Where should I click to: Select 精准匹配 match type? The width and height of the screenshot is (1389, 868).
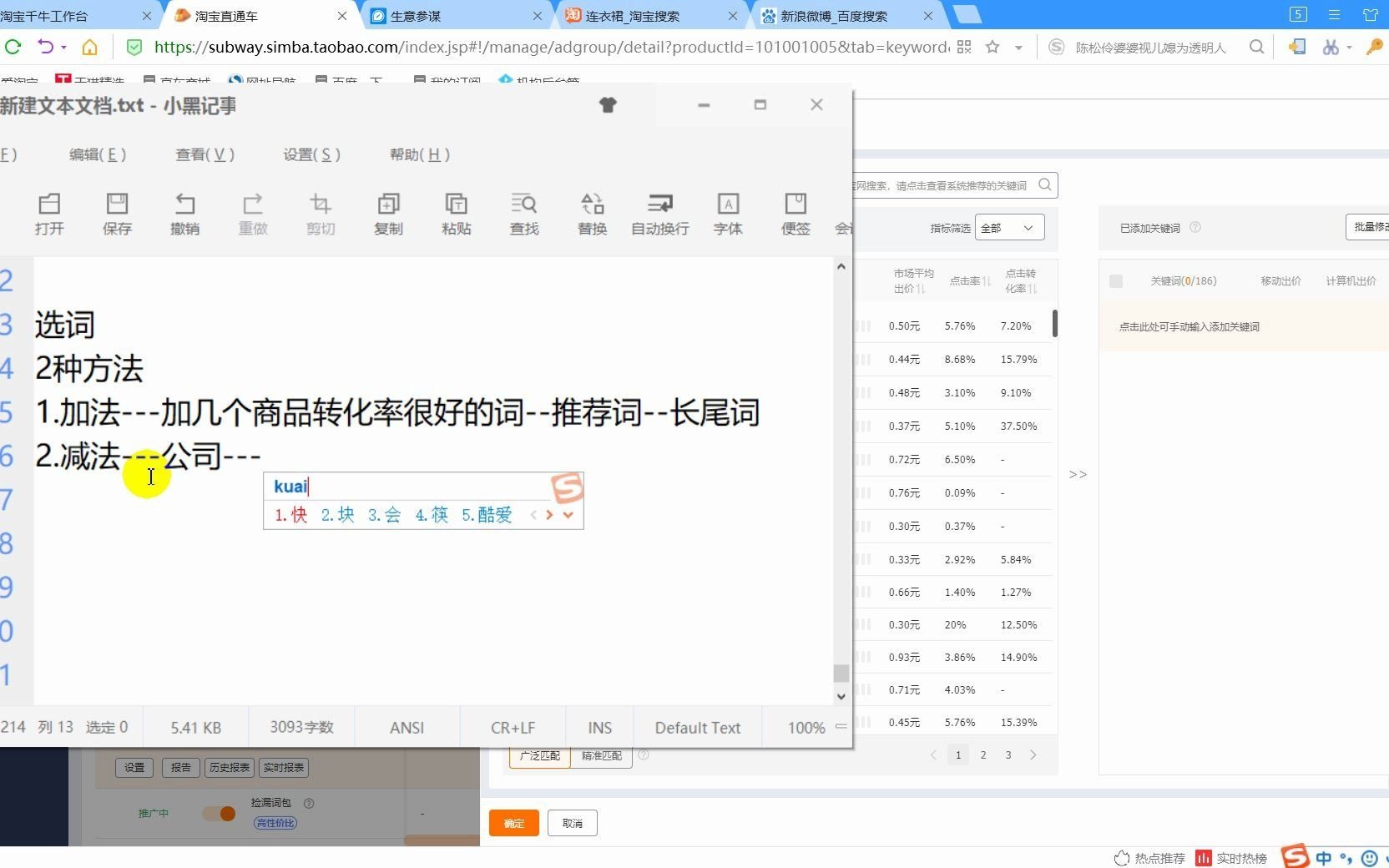(x=601, y=755)
